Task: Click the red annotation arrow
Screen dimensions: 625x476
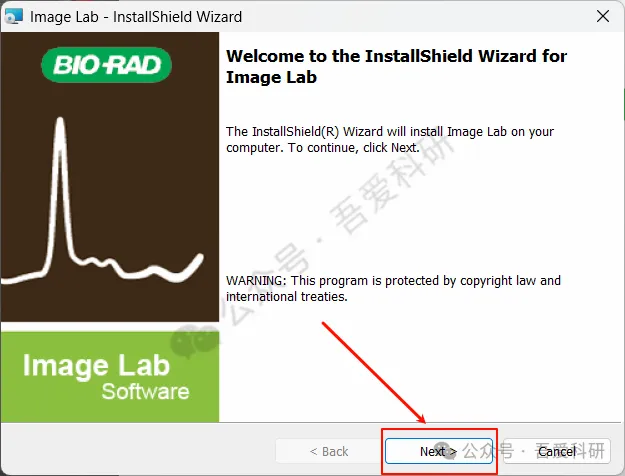Action: coord(373,372)
